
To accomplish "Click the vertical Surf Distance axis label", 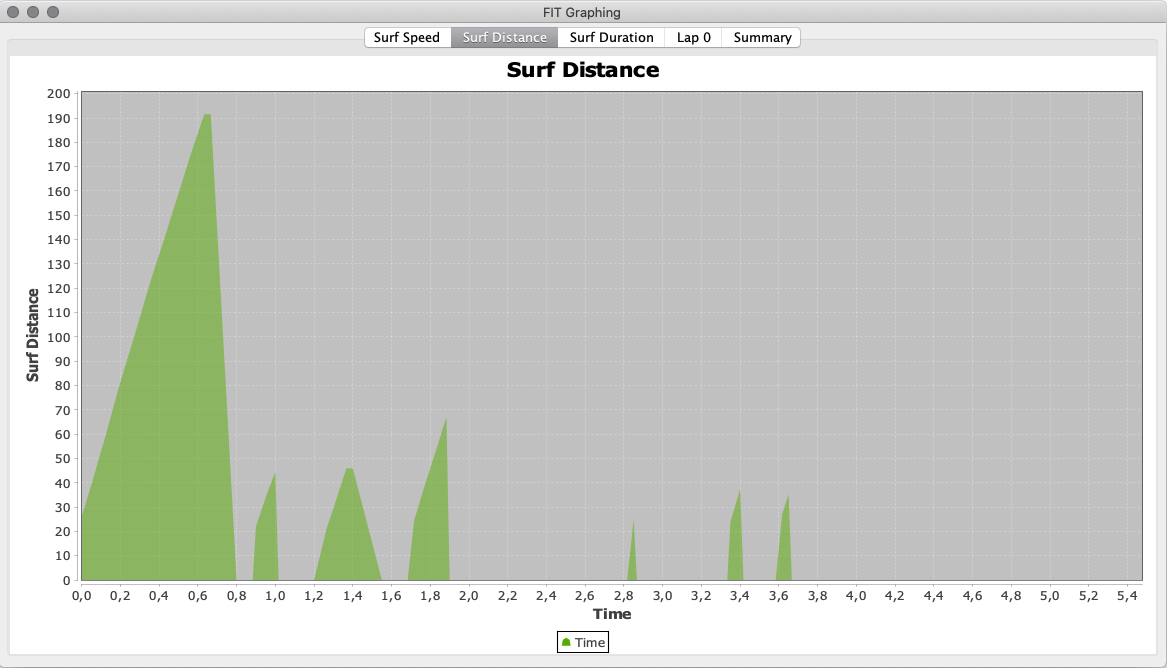I will 34,335.
